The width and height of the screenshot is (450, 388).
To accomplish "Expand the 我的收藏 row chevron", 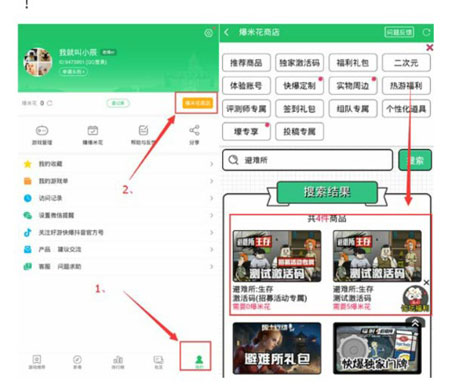I will [x=212, y=164].
